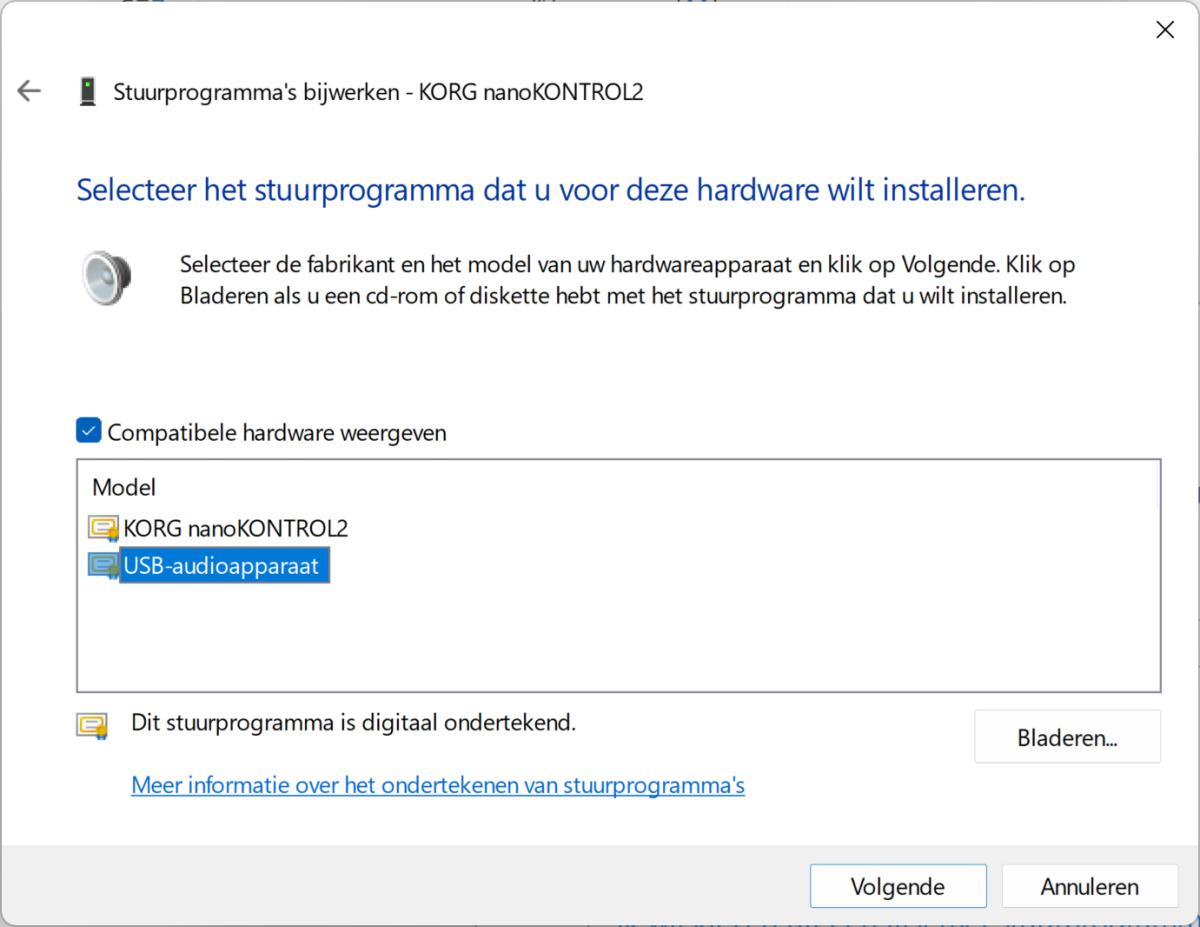Click the instruction text 'Selecteer de fabrikant en het model'

click(x=628, y=281)
